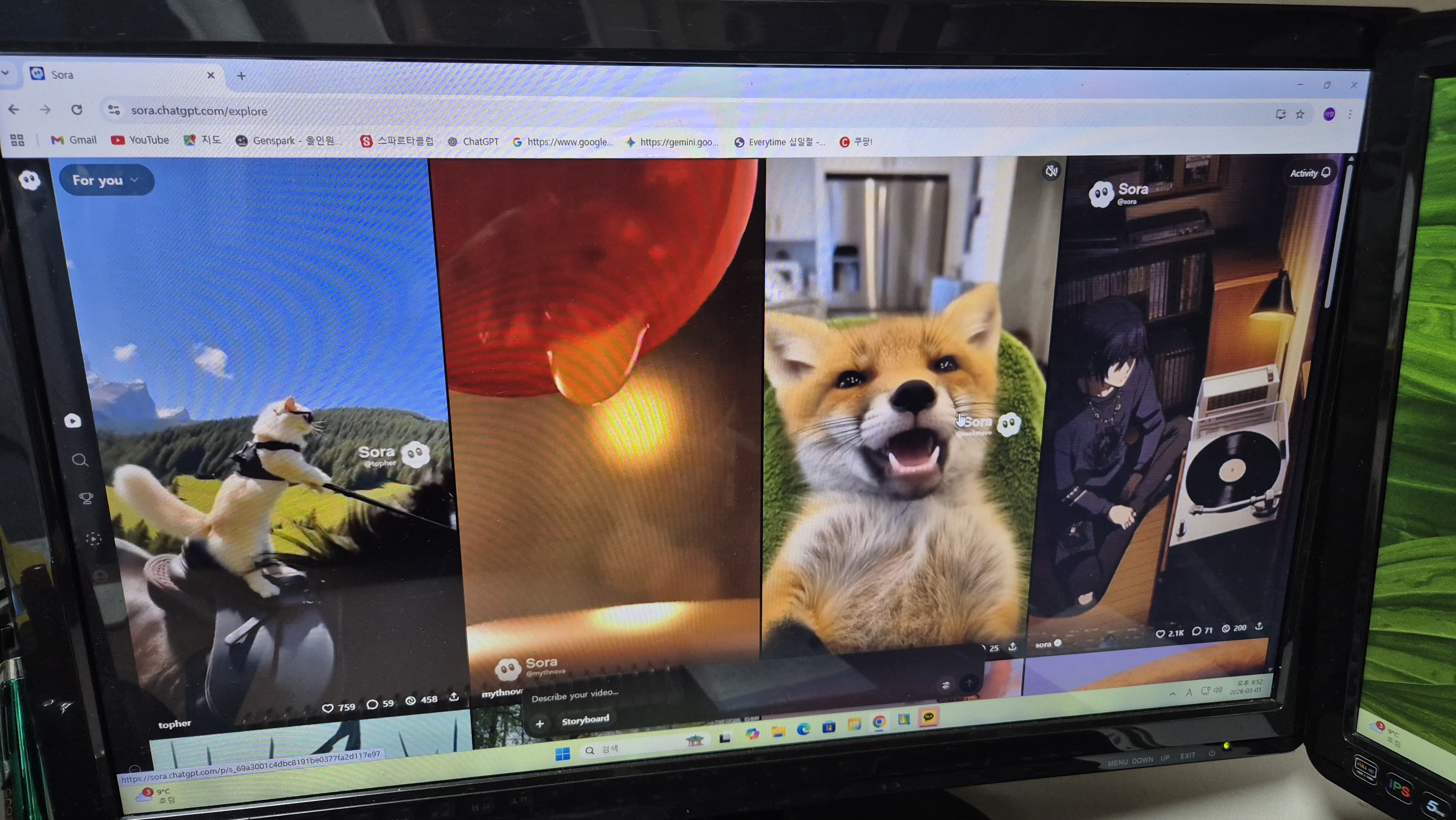Open the Sora logo home in sidebar
This screenshot has width=1456, height=820.
(29, 180)
